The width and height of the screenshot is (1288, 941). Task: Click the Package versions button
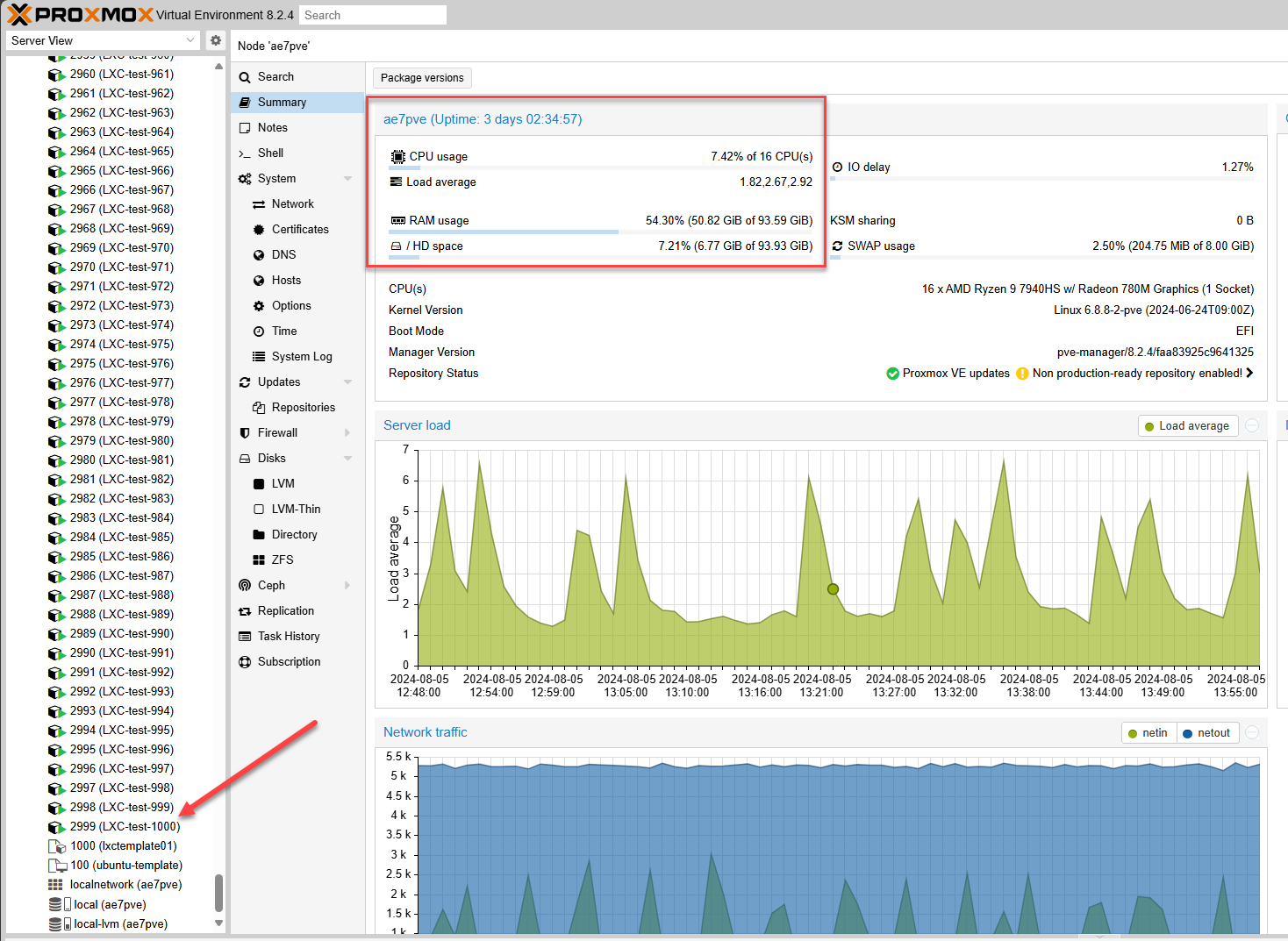pos(422,78)
